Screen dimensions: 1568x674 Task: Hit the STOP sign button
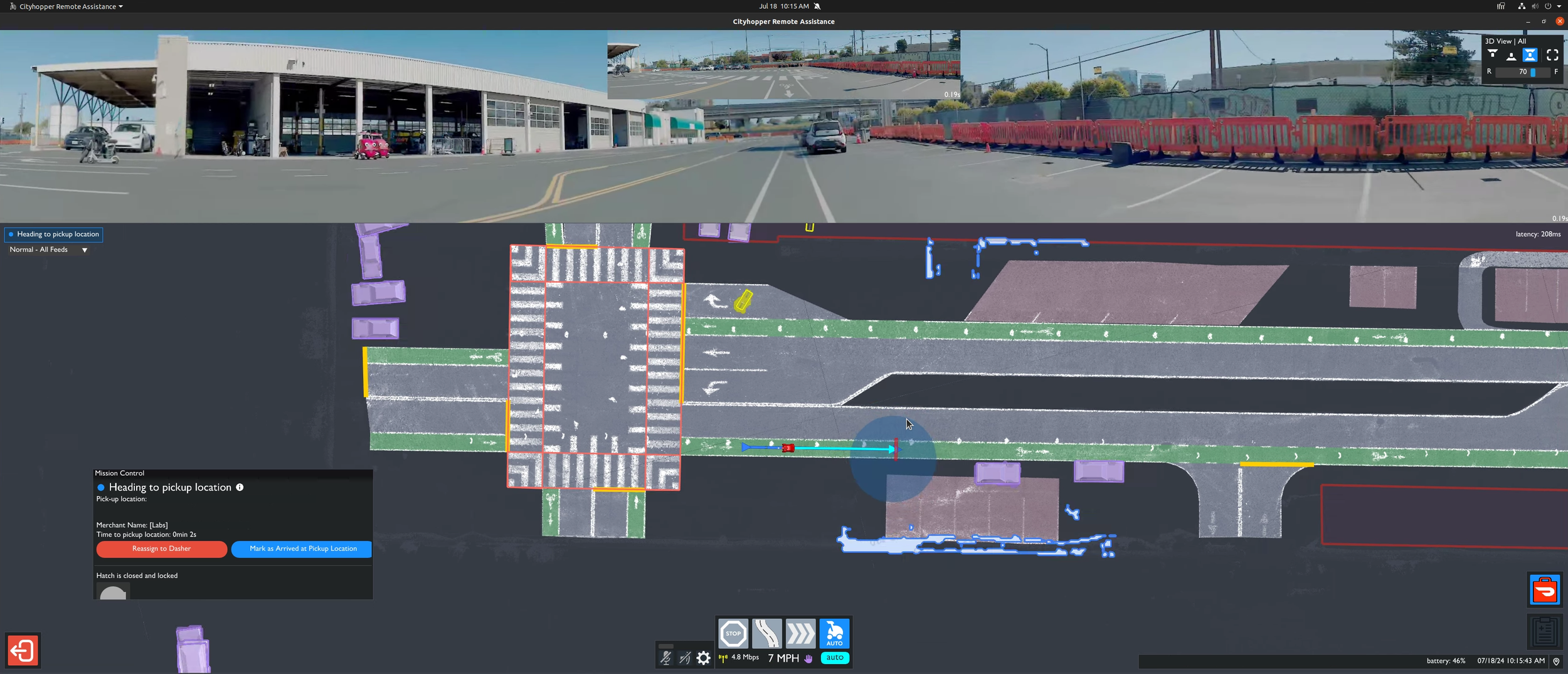[x=733, y=633]
